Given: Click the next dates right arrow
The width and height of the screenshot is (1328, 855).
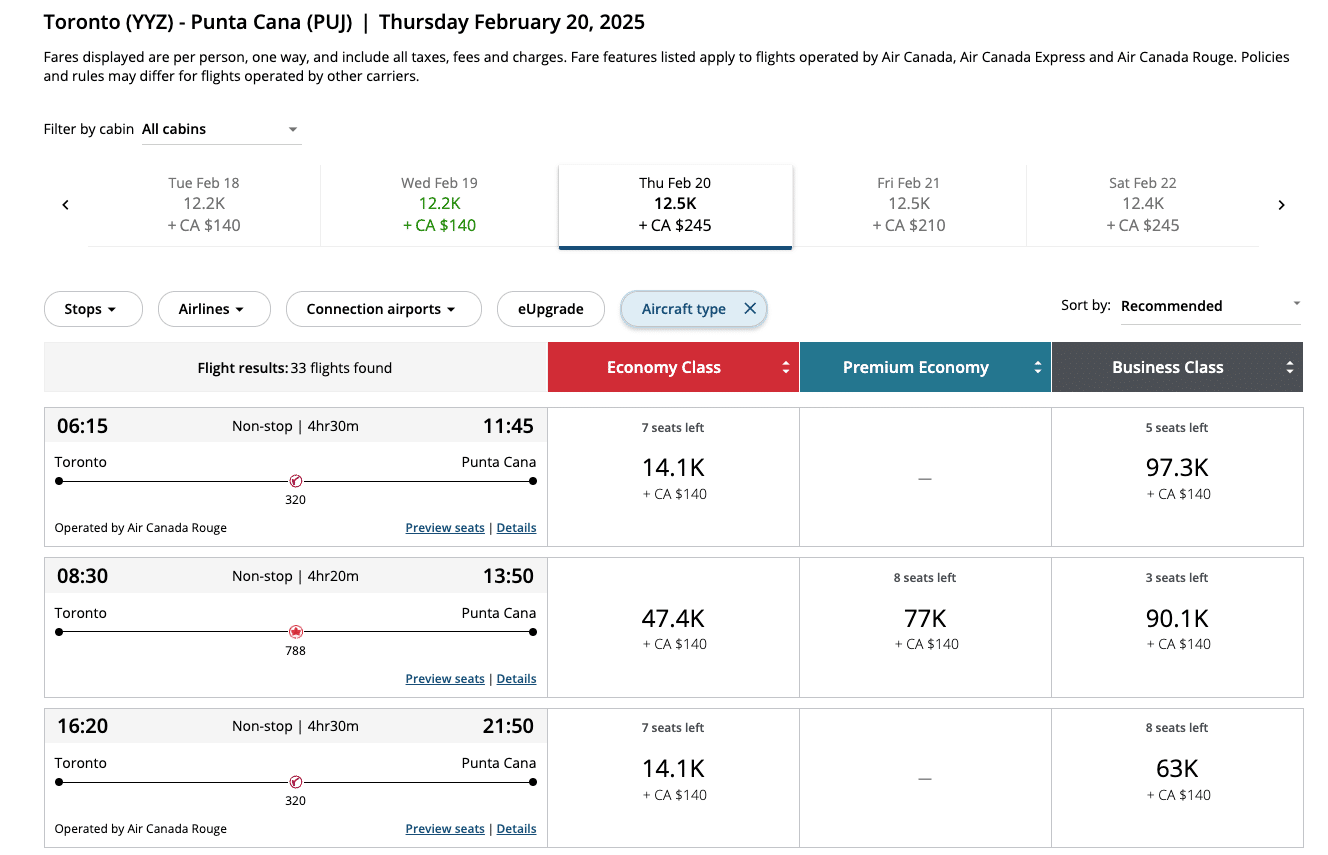Looking at the screenshot, I should pyautogui.click(x=1281, y=205).
